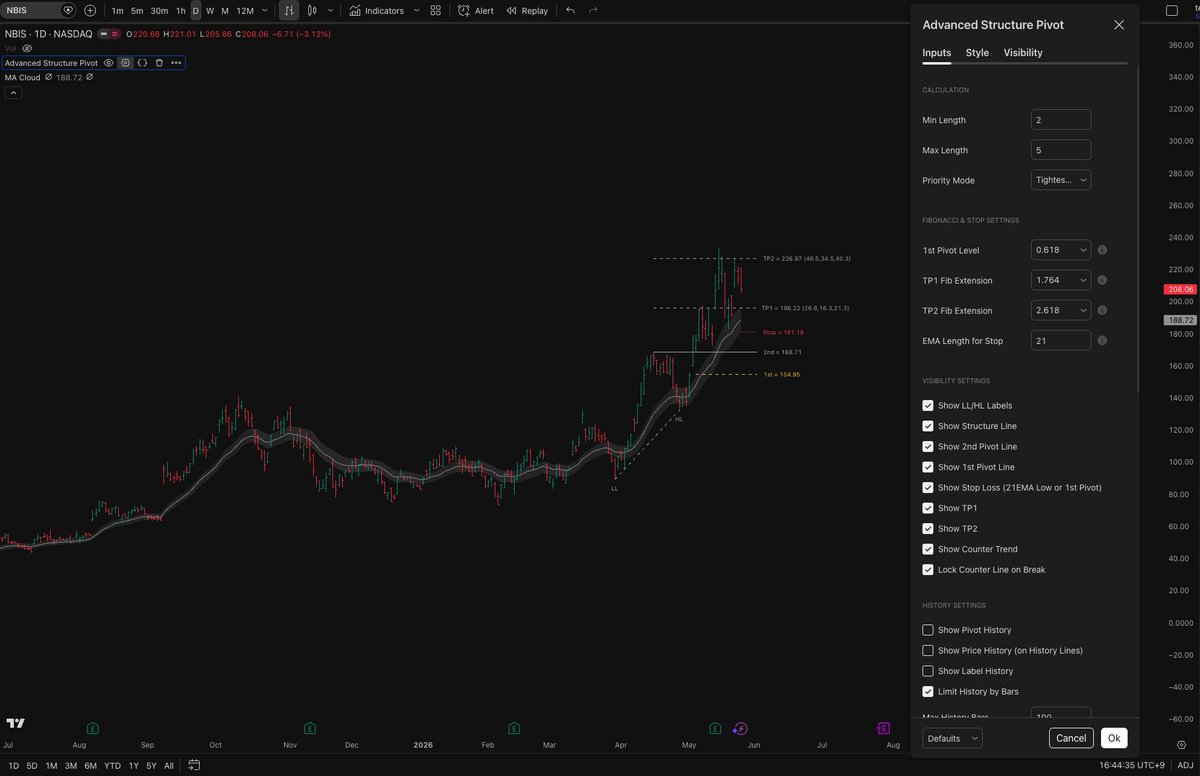Switch to the Style tab
Screen dimensions: 1200x776
pos(977,53)
